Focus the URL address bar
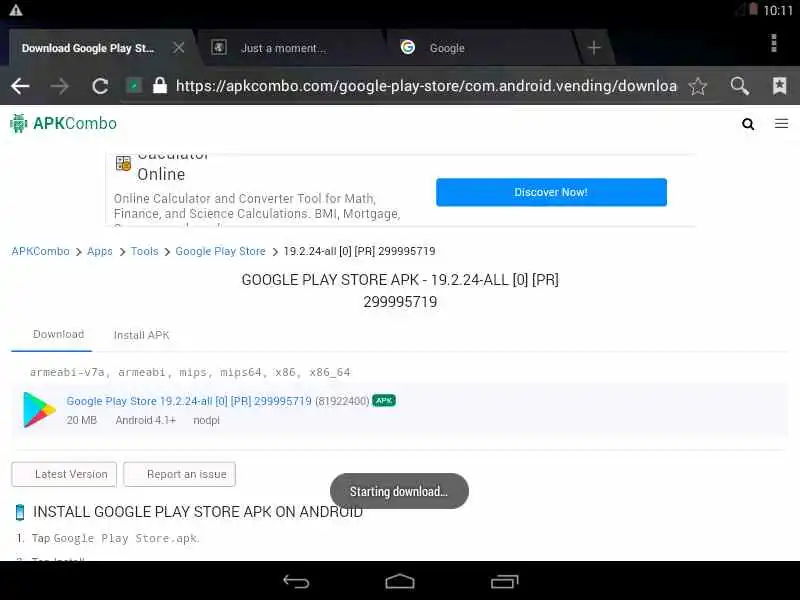The width and height of the screenshot is (800, 600). pyautogui.click(x=426, y=86)
